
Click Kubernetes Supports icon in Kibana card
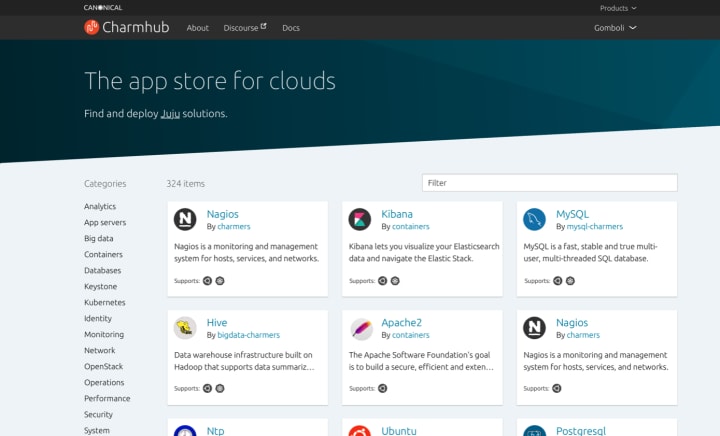395,281
